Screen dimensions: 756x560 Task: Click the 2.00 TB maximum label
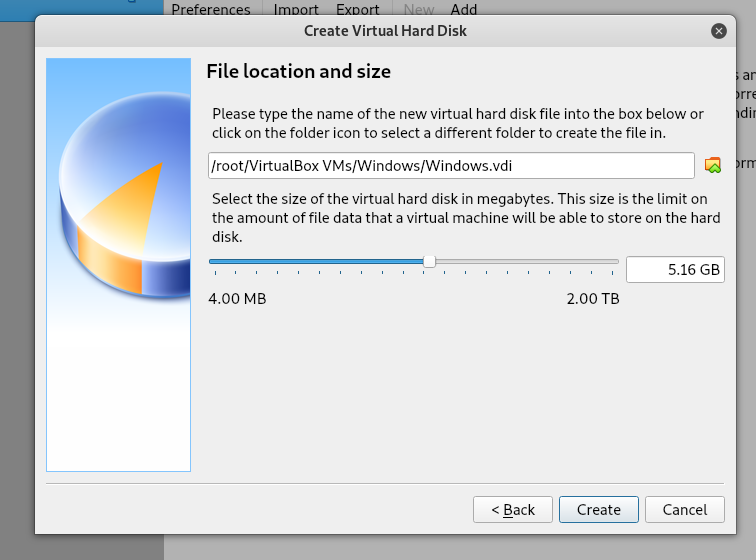[593, 299]
